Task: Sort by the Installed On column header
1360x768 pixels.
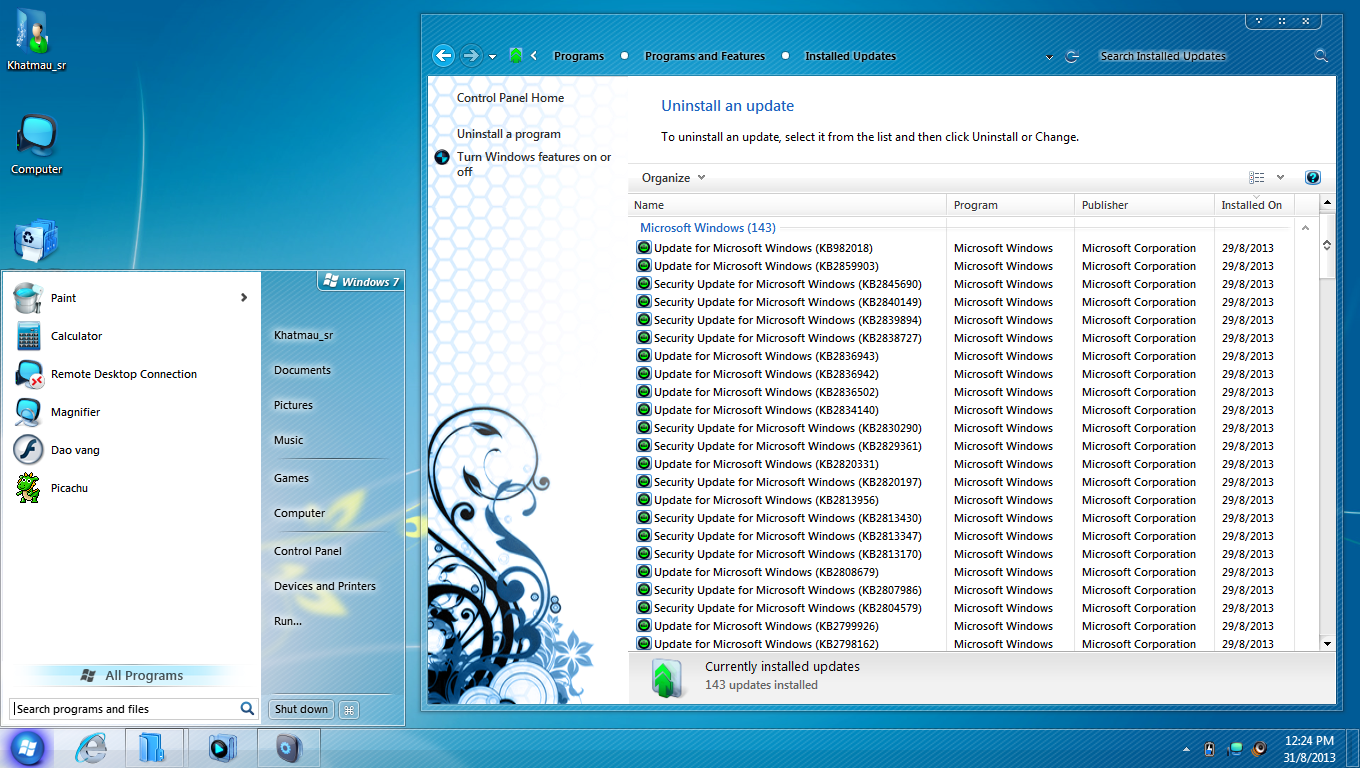Action: point(1254,205)
